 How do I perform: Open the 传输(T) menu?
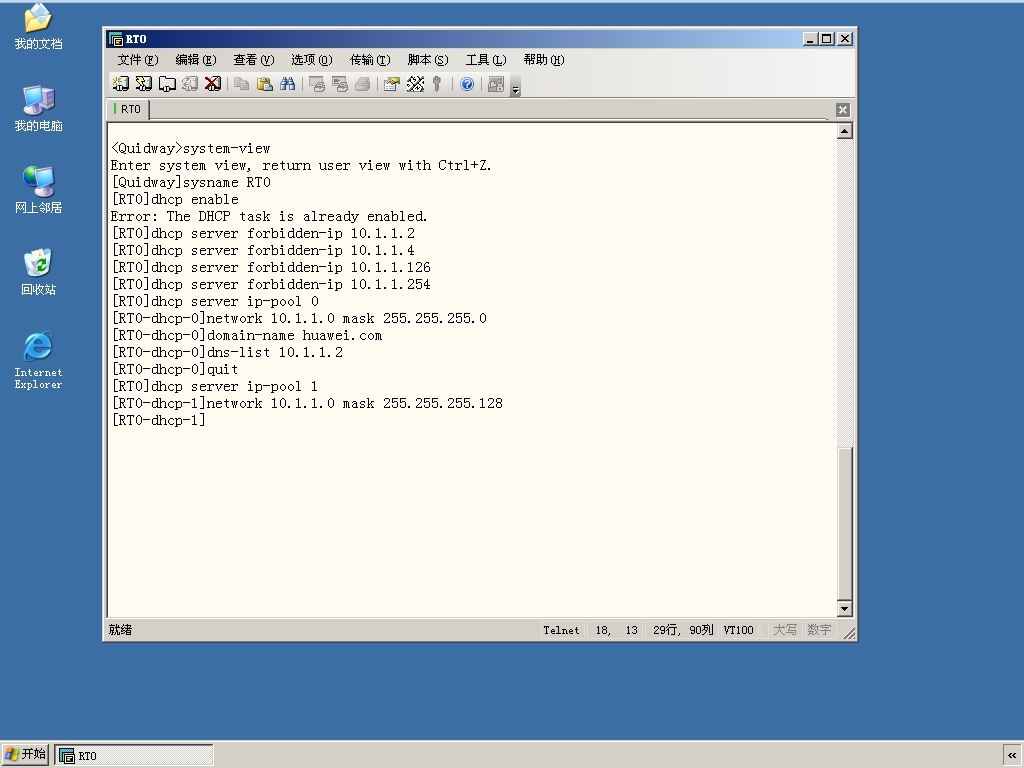[x=370, y=60]
